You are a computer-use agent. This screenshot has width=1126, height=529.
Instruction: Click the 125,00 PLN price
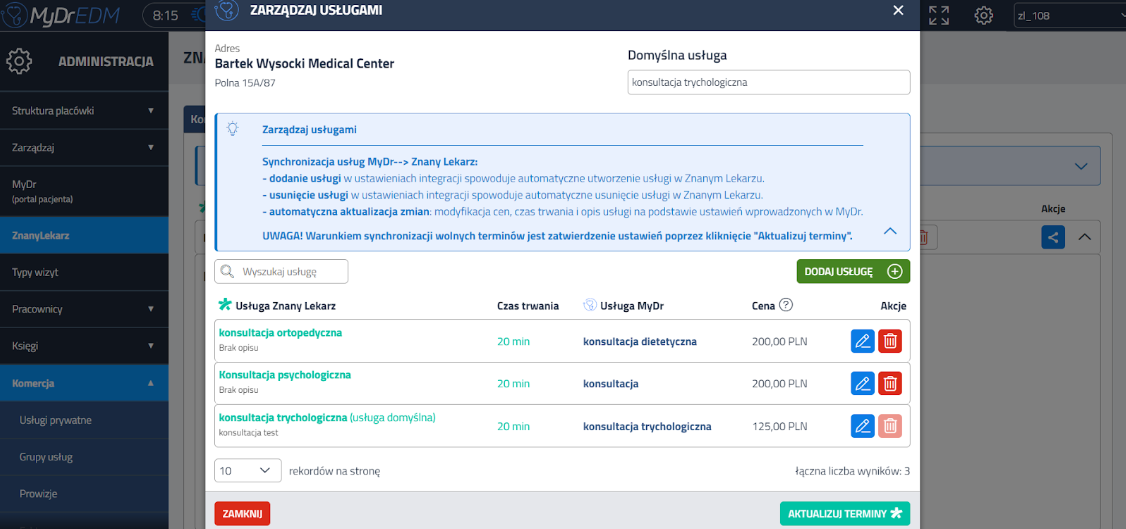click(779, 426)
